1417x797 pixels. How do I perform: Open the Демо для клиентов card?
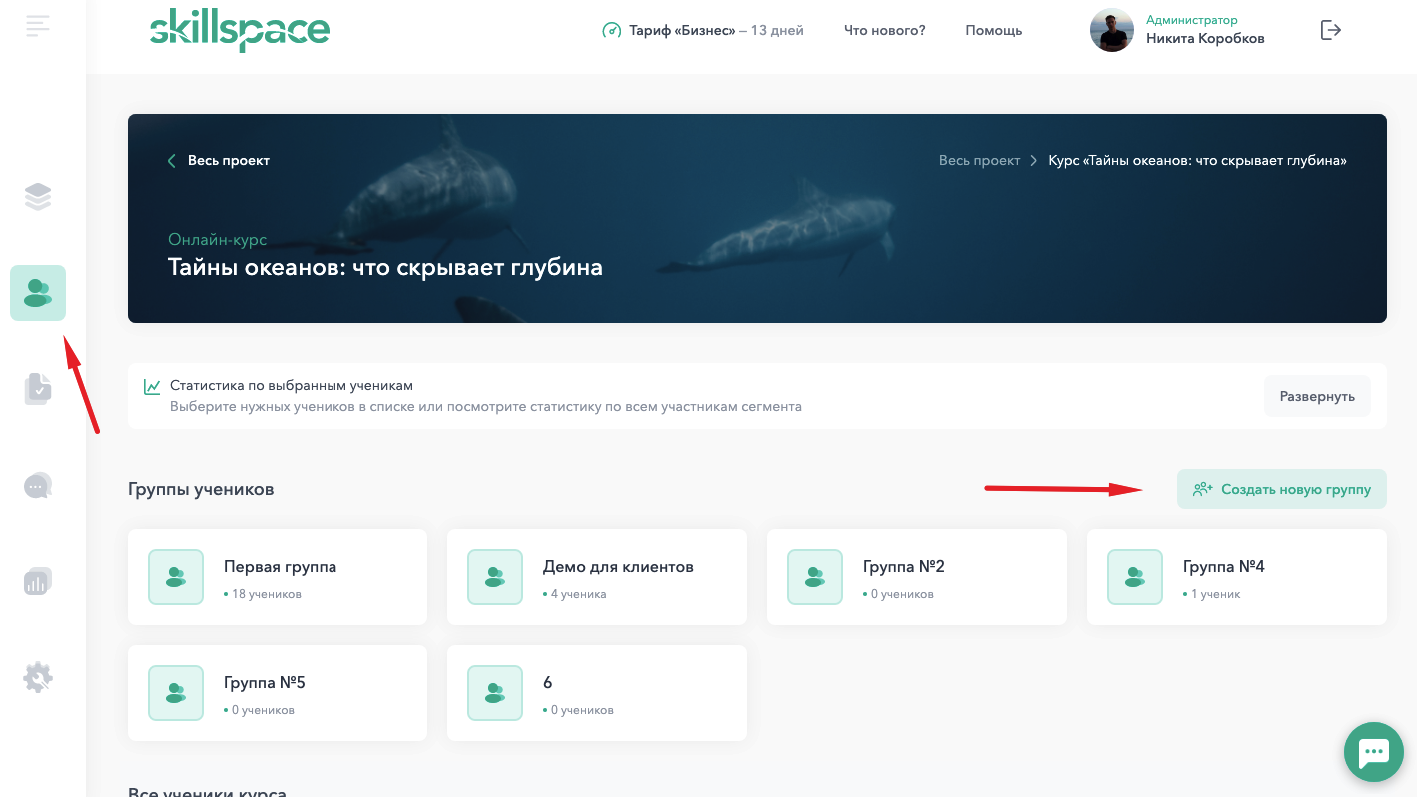pyautogui.click(x=597, y=577)
